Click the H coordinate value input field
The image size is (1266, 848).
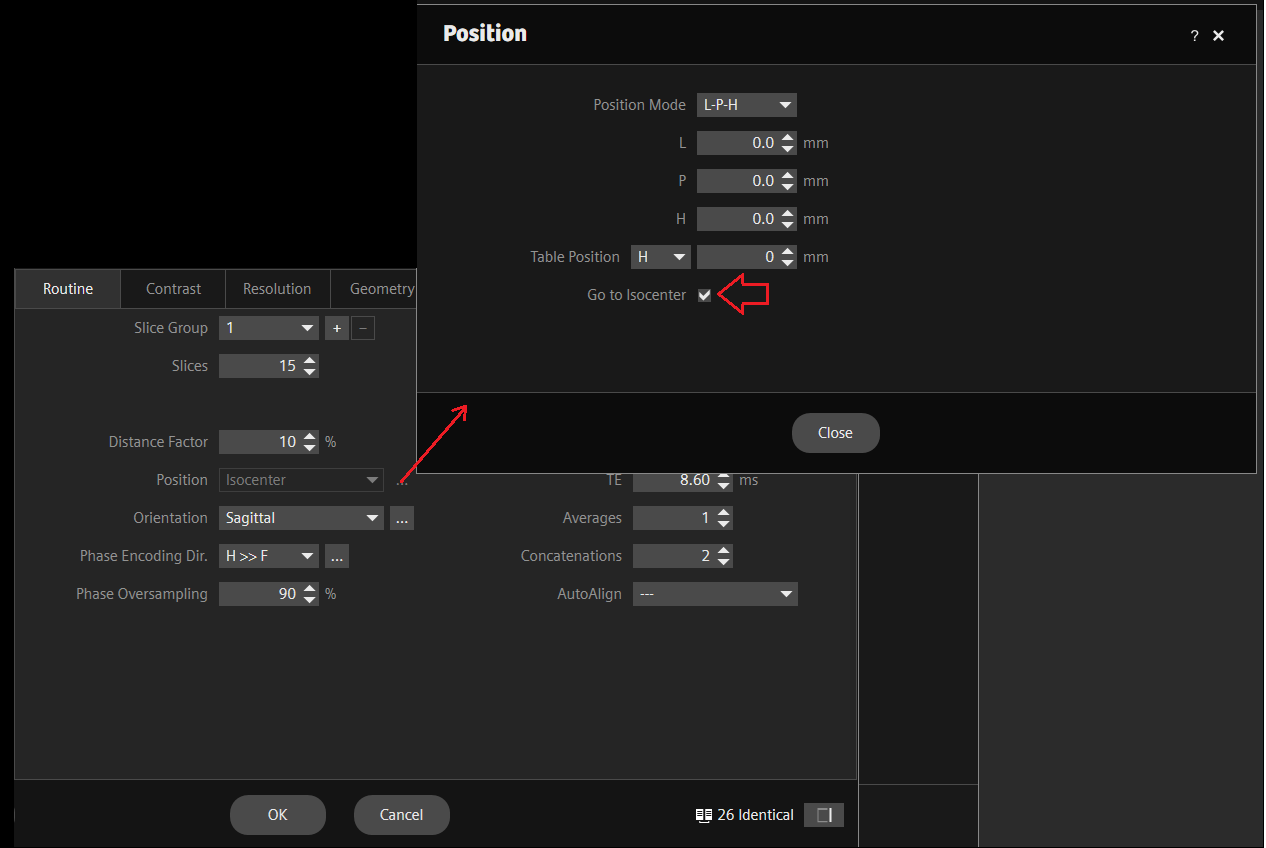point(737,219)
